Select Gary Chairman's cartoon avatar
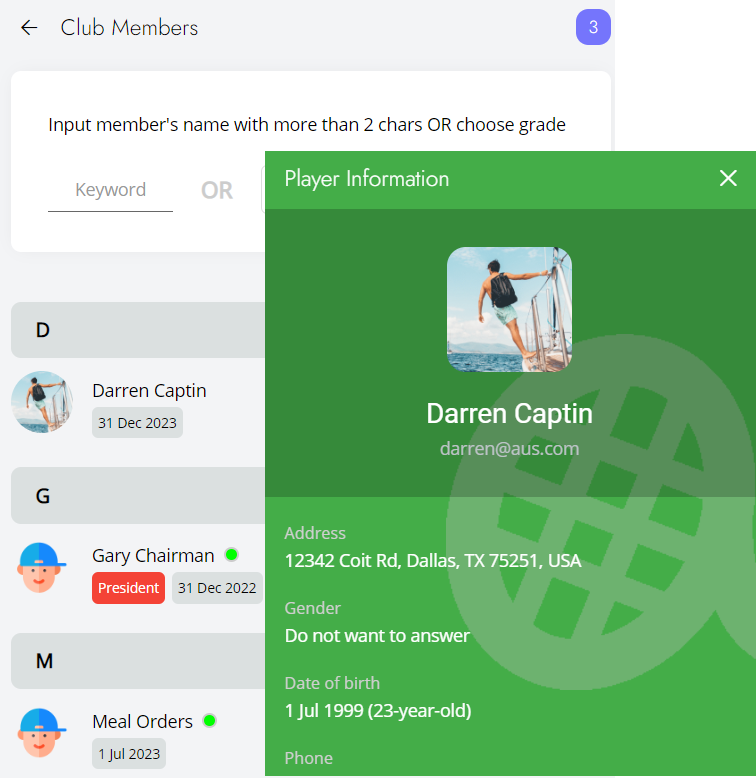Viewport: 756px width, 778px height. [x=42, y=567]
